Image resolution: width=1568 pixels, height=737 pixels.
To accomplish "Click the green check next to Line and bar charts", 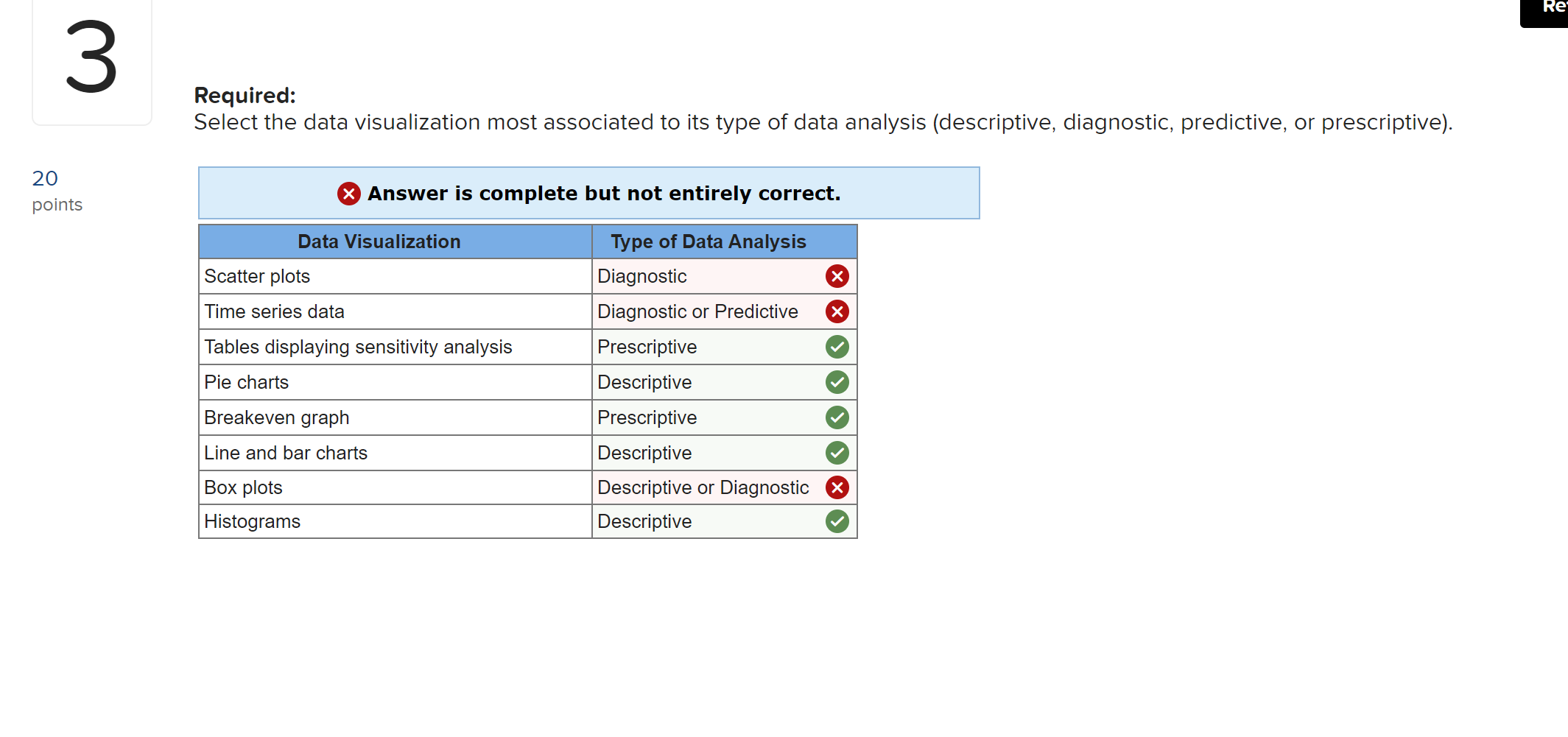I will (x=837, y=453).
